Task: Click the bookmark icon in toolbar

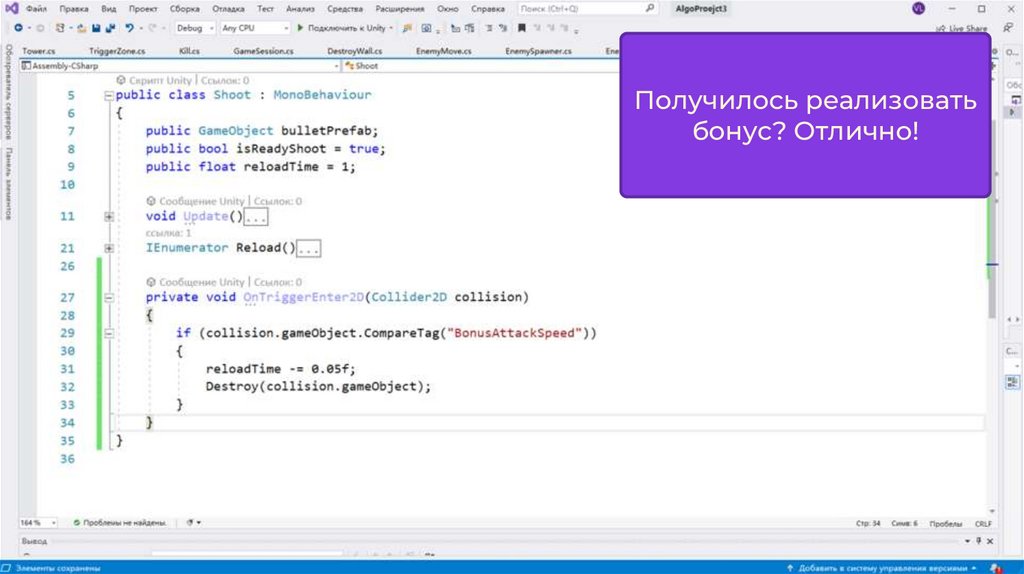Action: [x=521, y=29]
